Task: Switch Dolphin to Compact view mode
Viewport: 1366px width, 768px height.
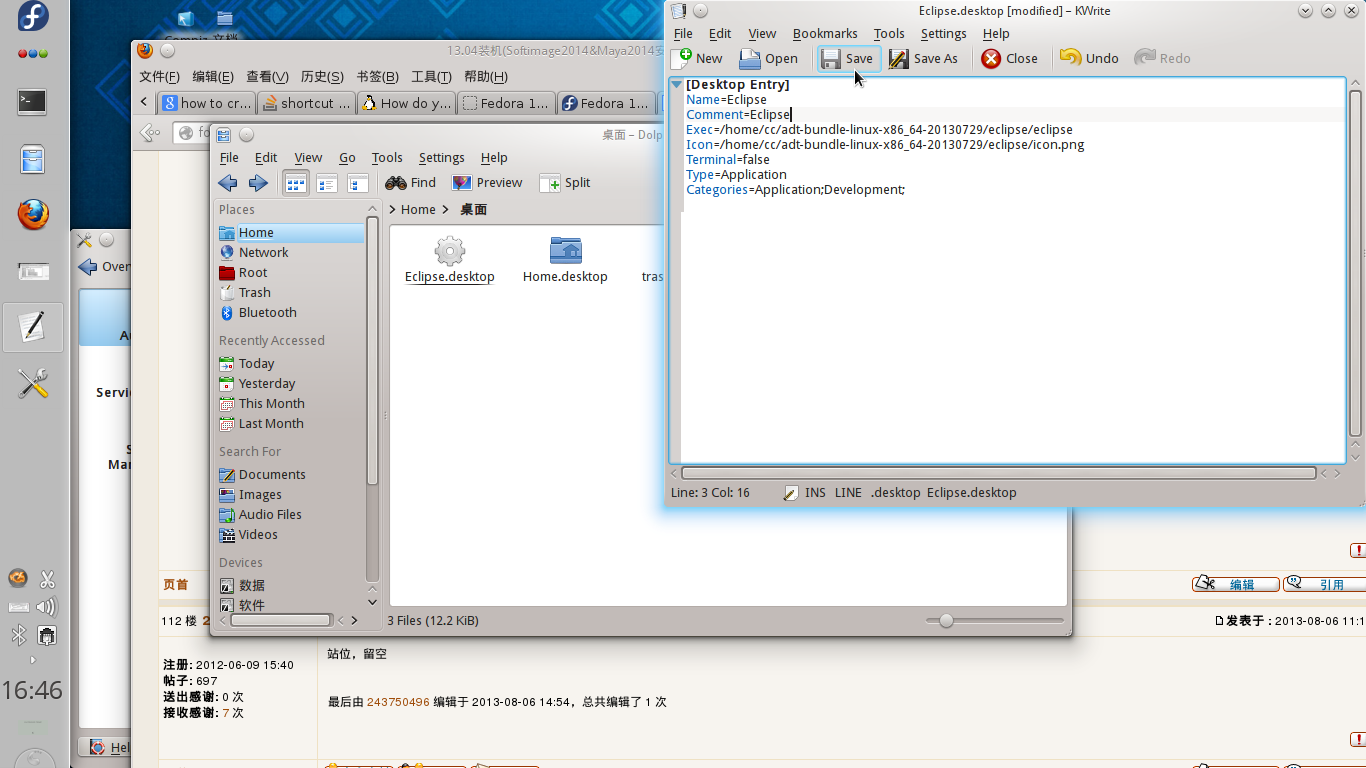Action: (x=326, y=183)
